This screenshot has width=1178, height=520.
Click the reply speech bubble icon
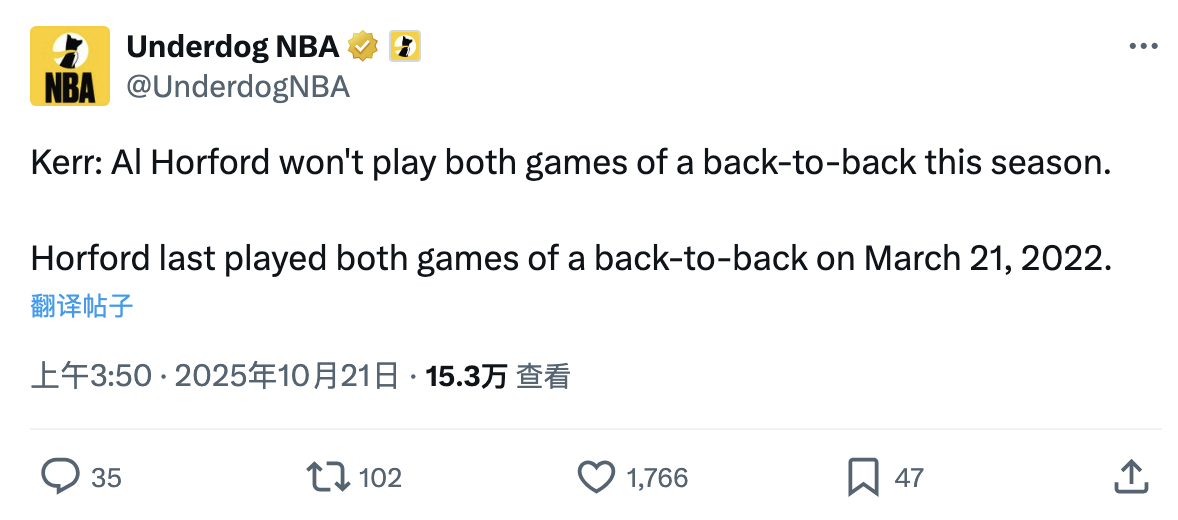pyautogui.click(x=59, y=477)
